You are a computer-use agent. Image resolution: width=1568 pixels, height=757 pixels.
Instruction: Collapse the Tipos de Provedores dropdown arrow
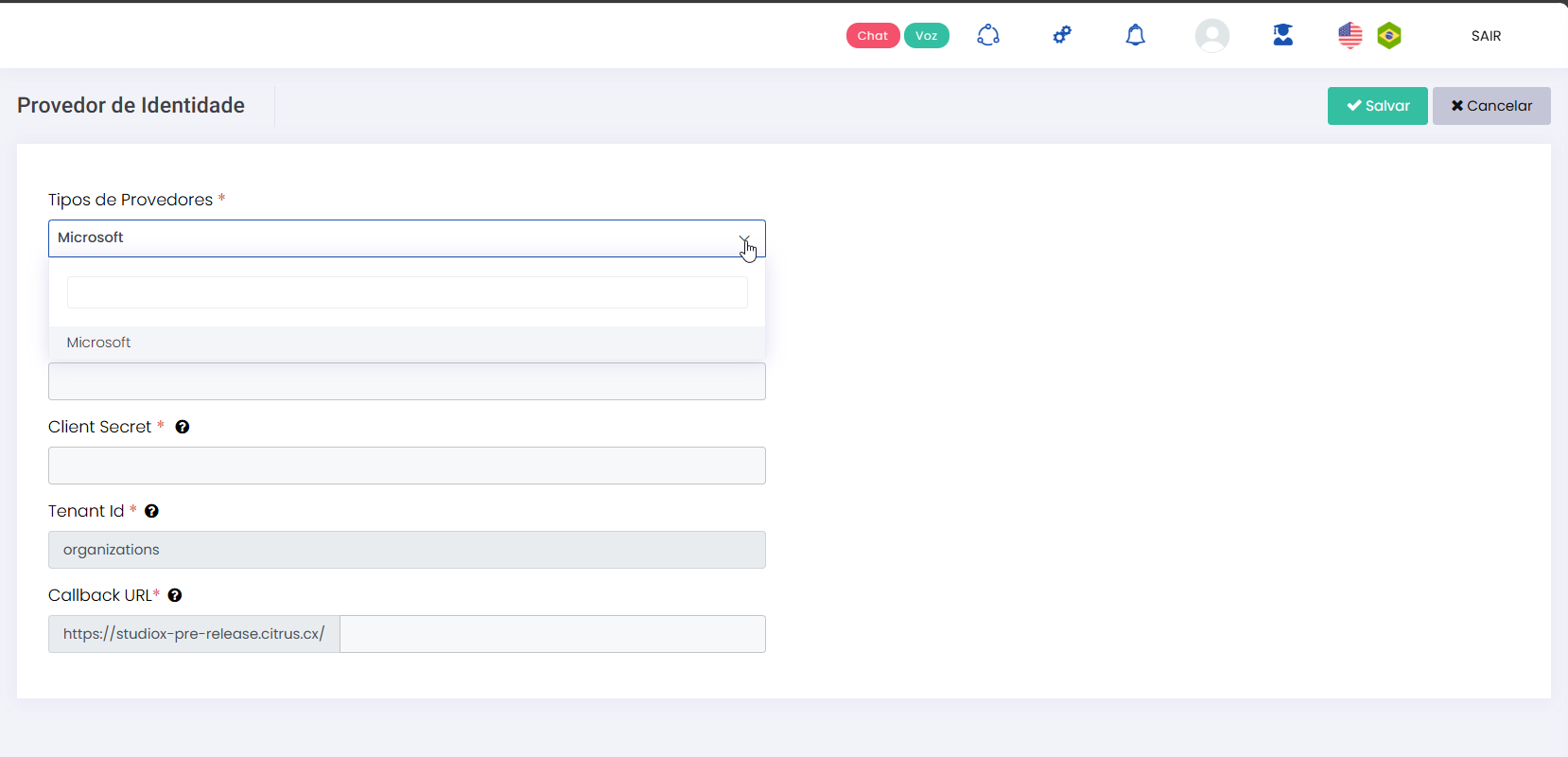744,239
